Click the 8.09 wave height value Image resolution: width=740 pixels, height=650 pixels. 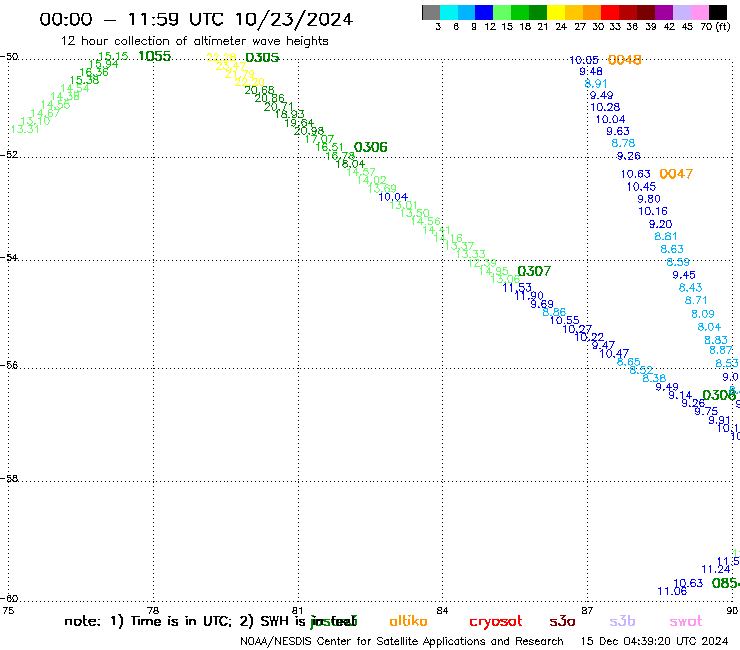[x=703, y=314]
